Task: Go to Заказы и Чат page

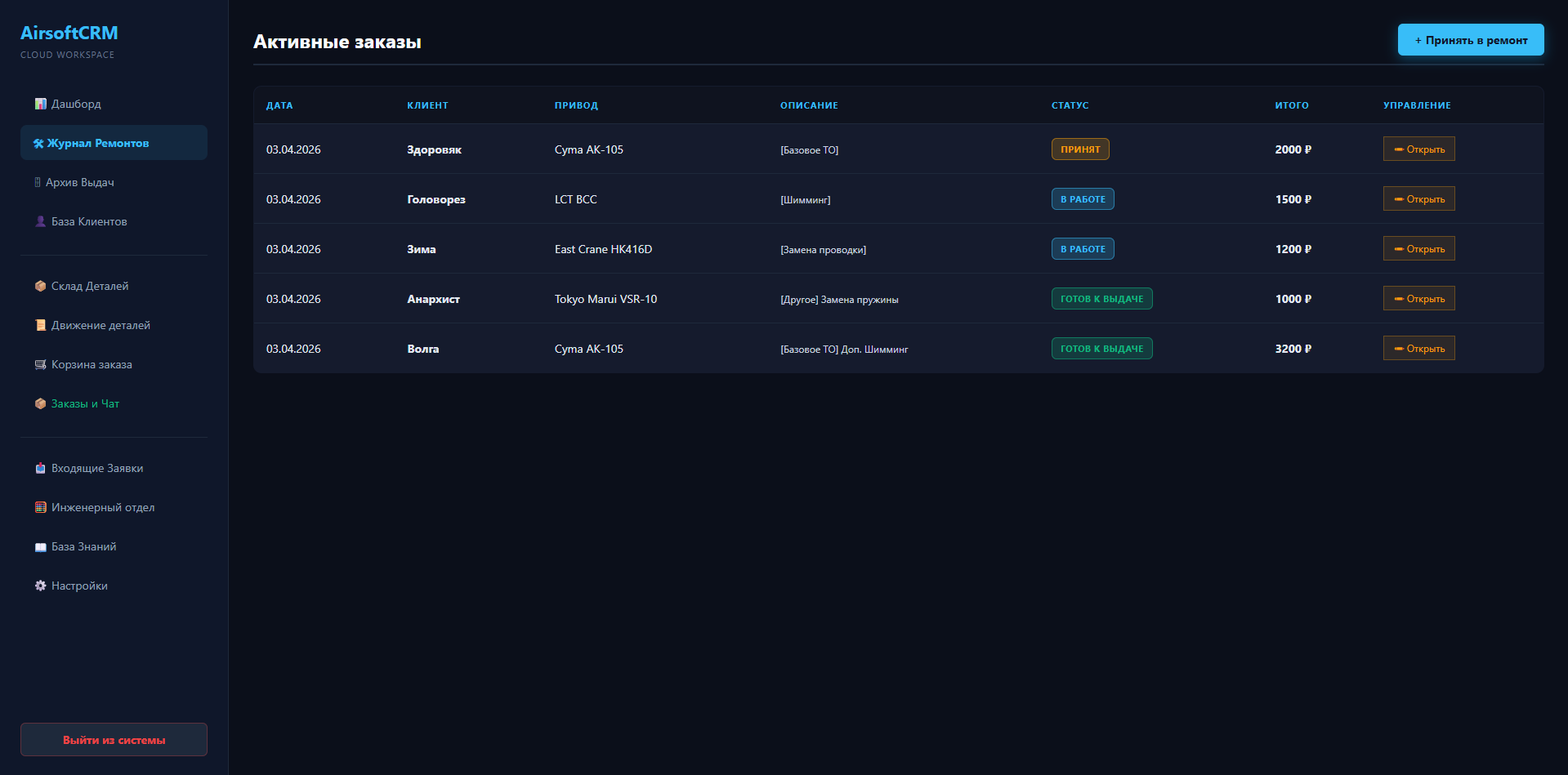Action: click(85, 403)
